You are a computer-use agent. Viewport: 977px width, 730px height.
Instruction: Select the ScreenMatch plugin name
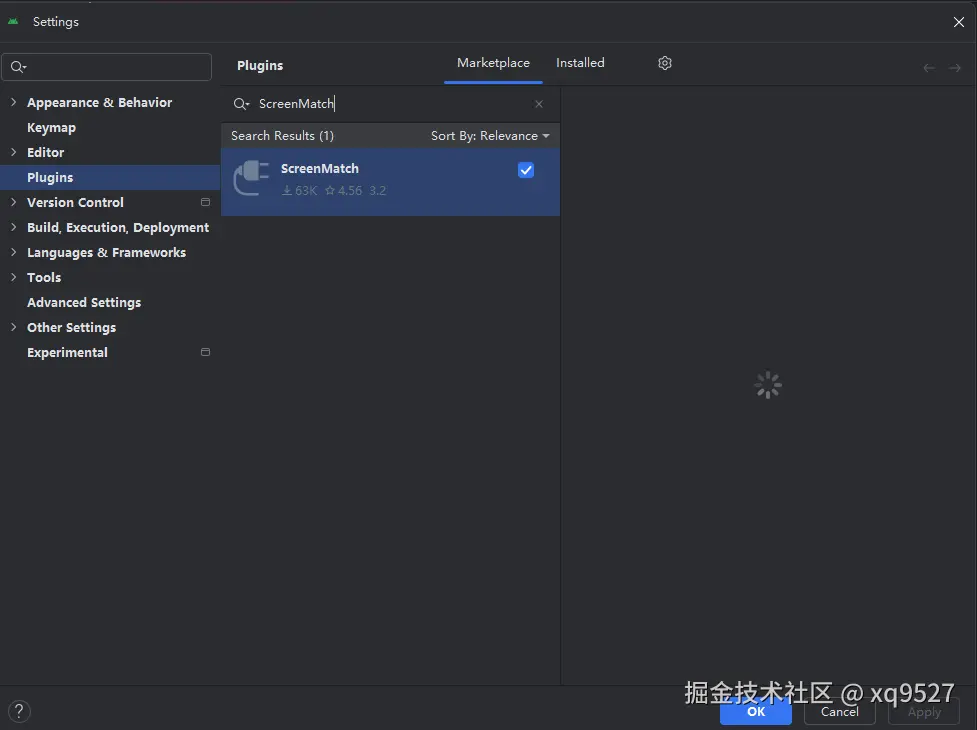(x=320, y=169)
